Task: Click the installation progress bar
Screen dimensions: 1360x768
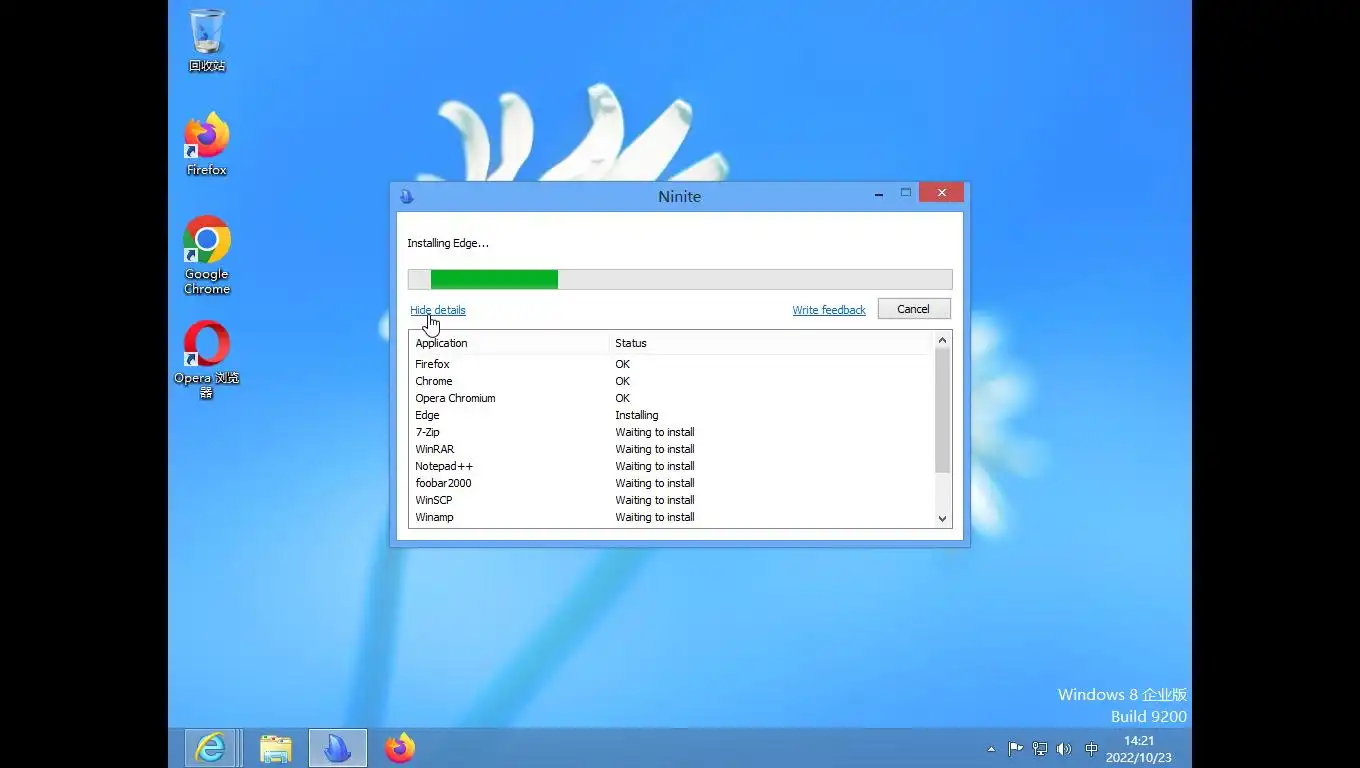Action: (x=680, y=279)
